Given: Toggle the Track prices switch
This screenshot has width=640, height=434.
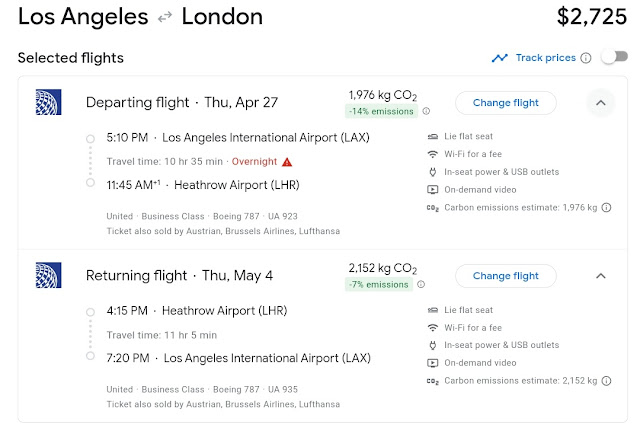Looking at the screenshot, I should [613, 58].
